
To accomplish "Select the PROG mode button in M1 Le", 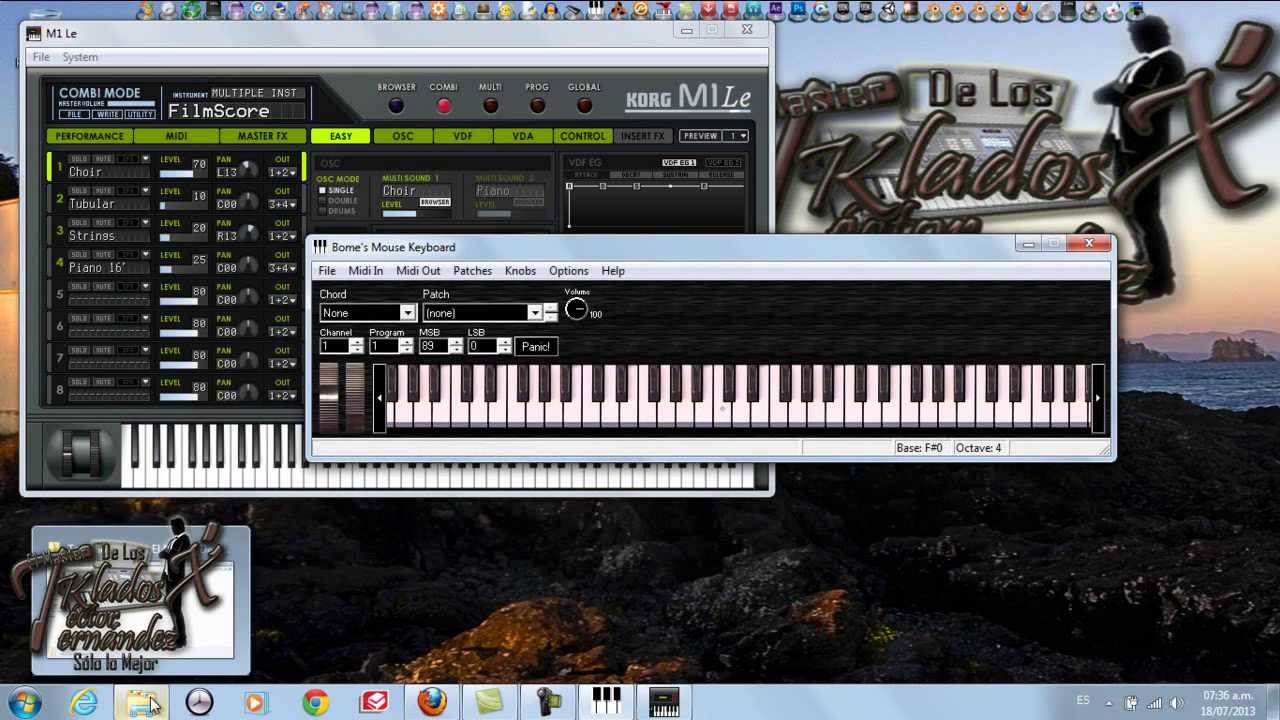I will [537, 106].
